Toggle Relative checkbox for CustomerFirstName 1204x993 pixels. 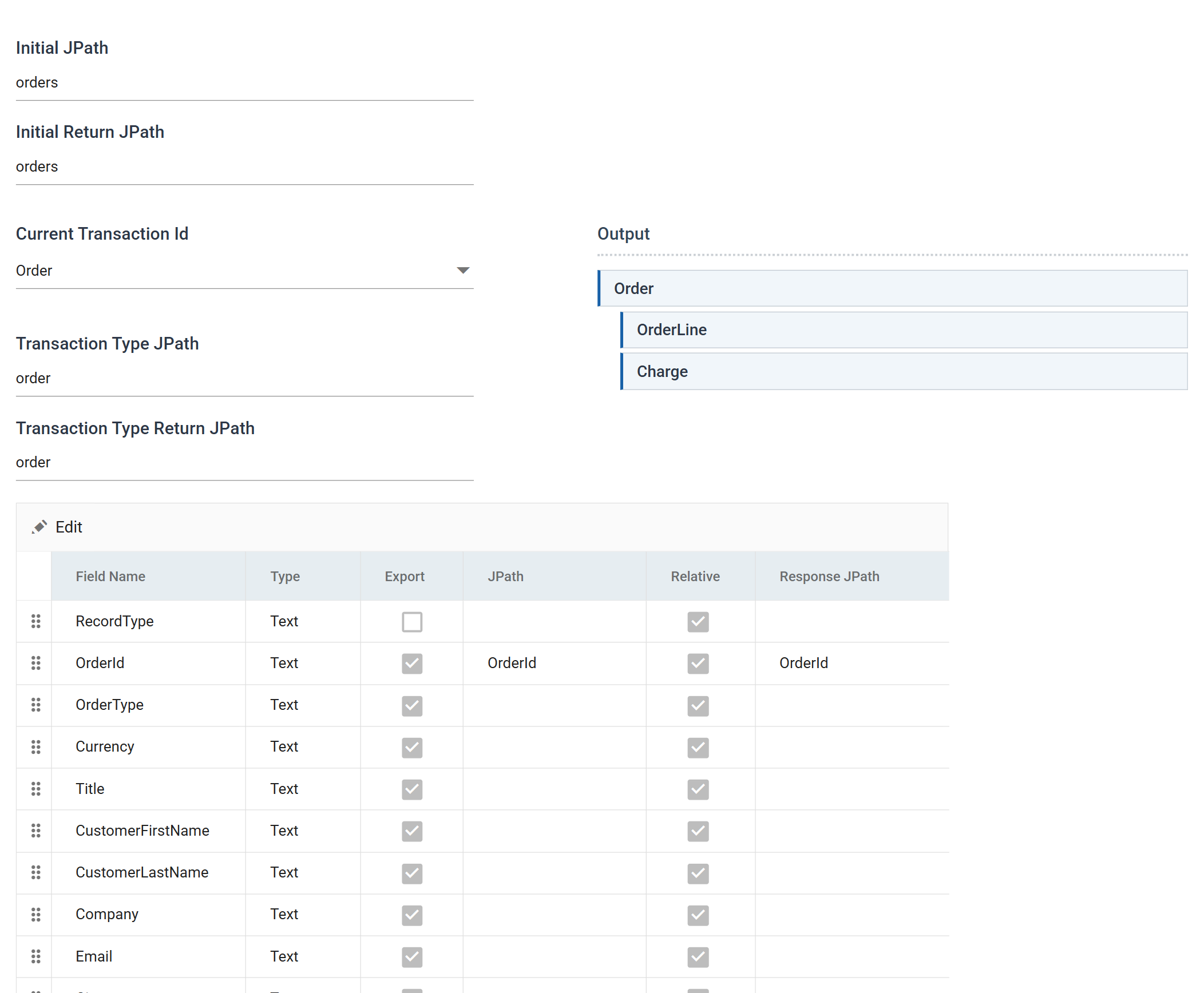(698, 831)
